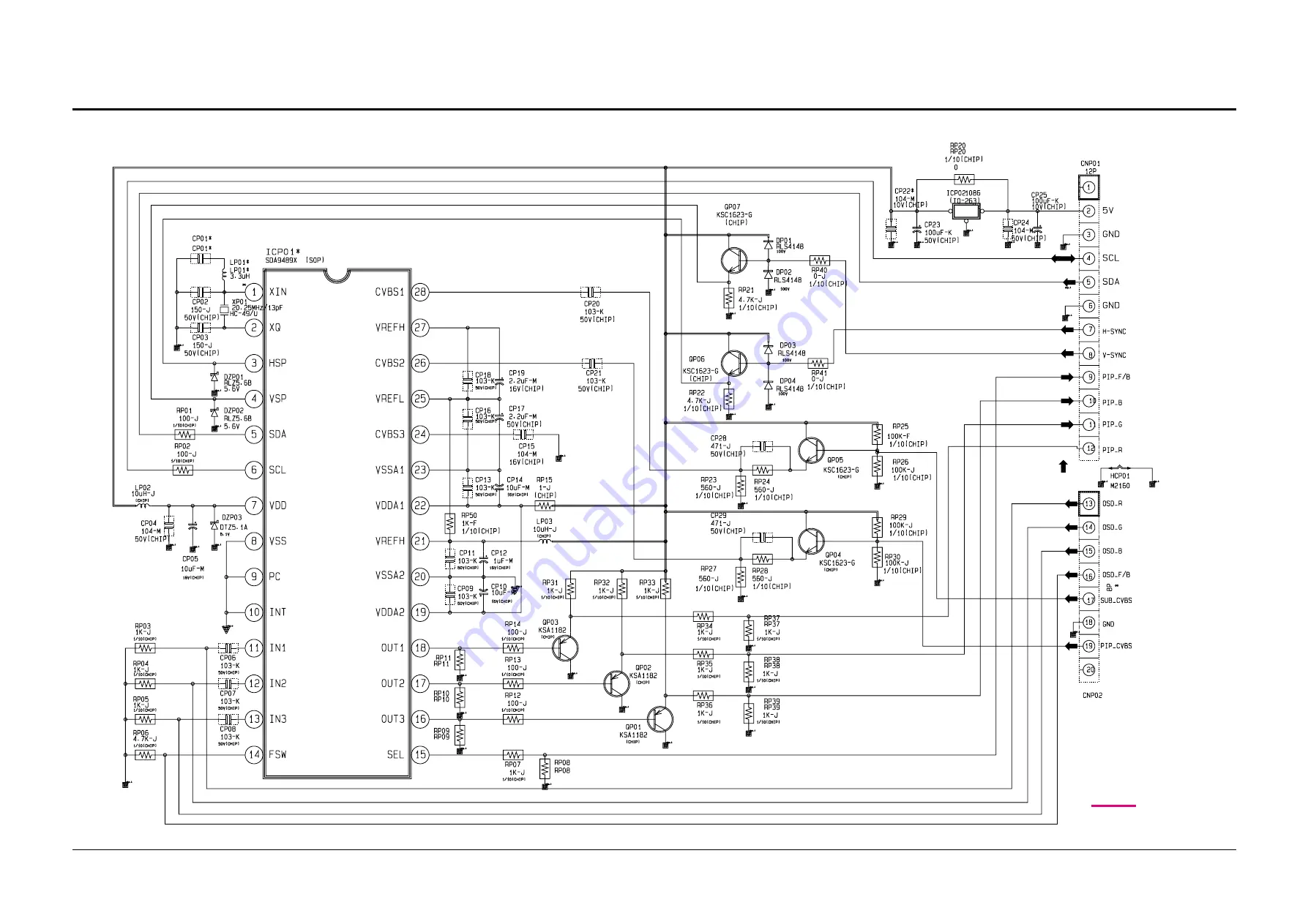Select the ICP02 1086 regulator symbol
Image resolution: width=1308 pixels, height=924 pixels.
pyautogui.click(x=965, y=211)
